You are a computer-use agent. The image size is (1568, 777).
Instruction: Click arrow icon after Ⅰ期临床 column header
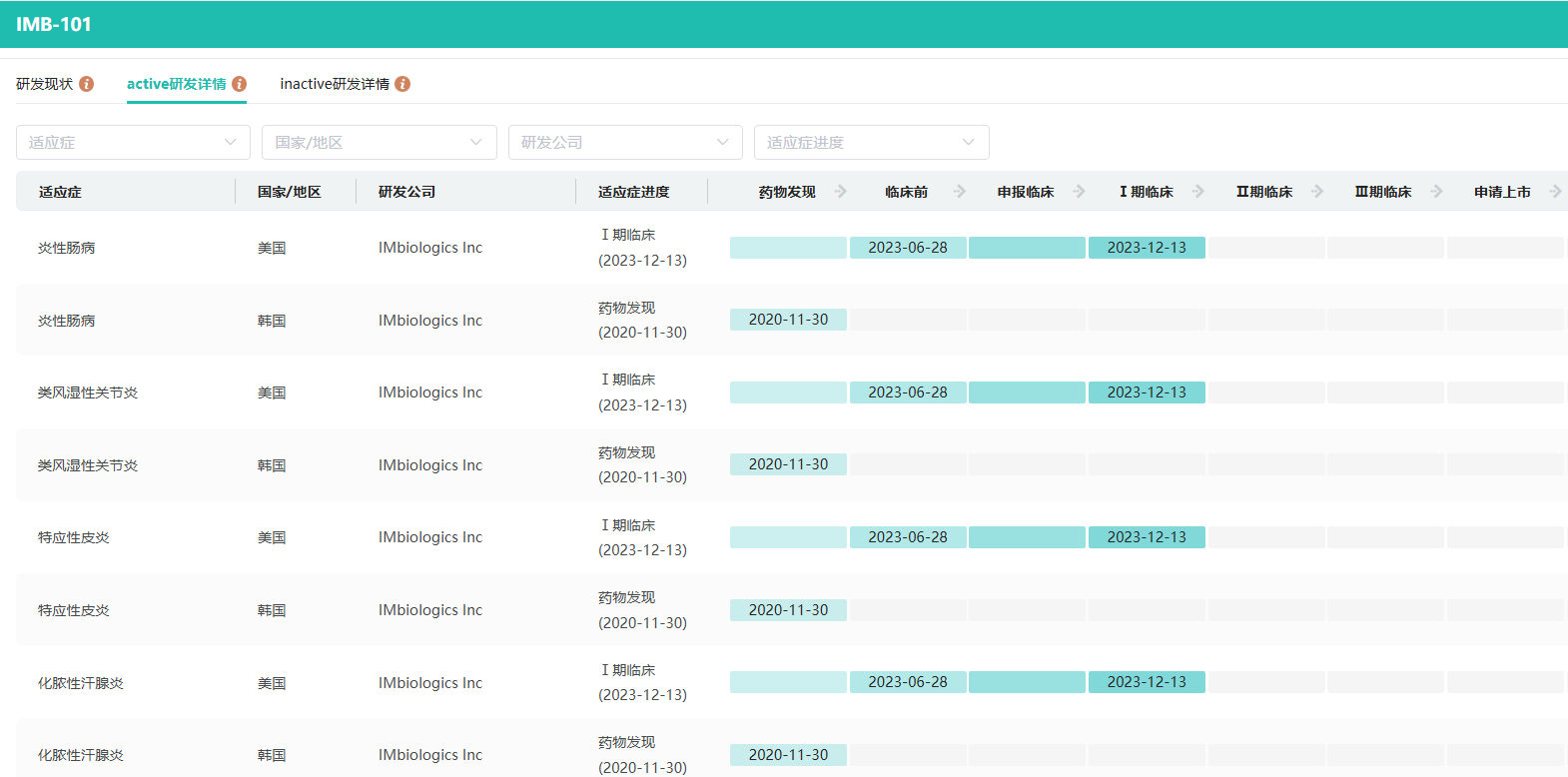click(x=1198, y=192)
